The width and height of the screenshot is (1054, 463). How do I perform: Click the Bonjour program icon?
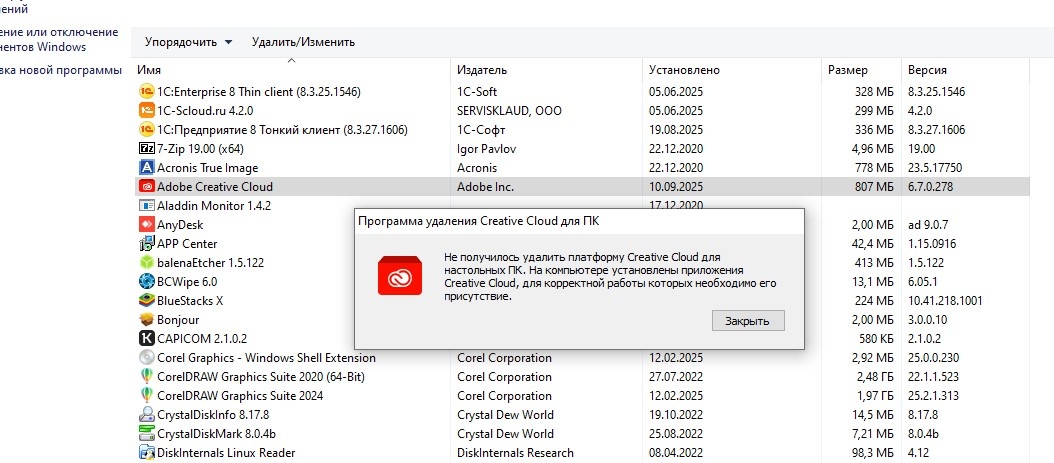147,320
